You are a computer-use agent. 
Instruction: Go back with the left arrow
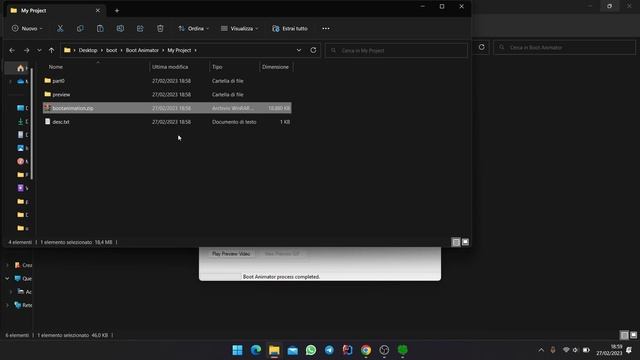[x=12, y=50]
